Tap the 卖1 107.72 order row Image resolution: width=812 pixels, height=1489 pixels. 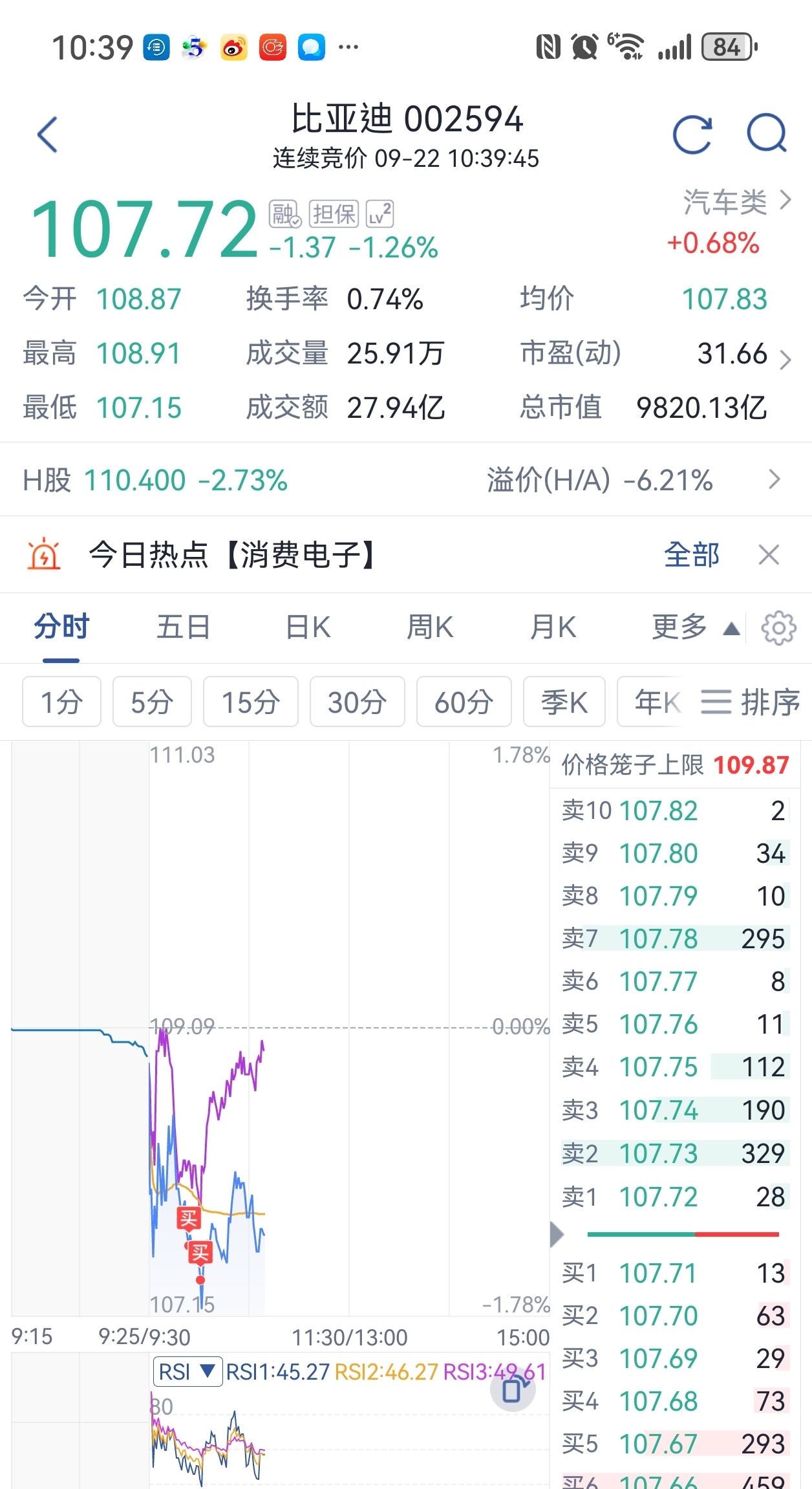(x=675, y=1197)
